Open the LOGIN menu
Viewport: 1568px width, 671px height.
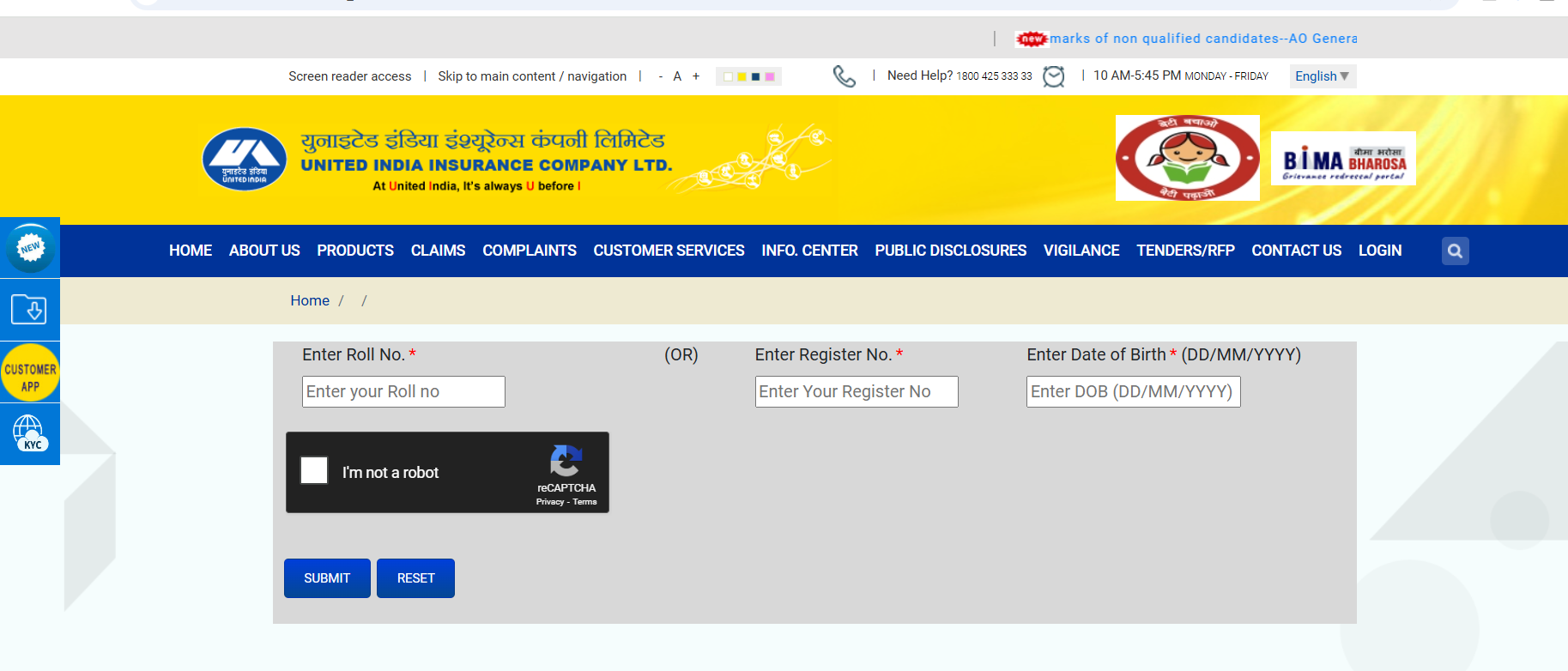pos(1380,251)
